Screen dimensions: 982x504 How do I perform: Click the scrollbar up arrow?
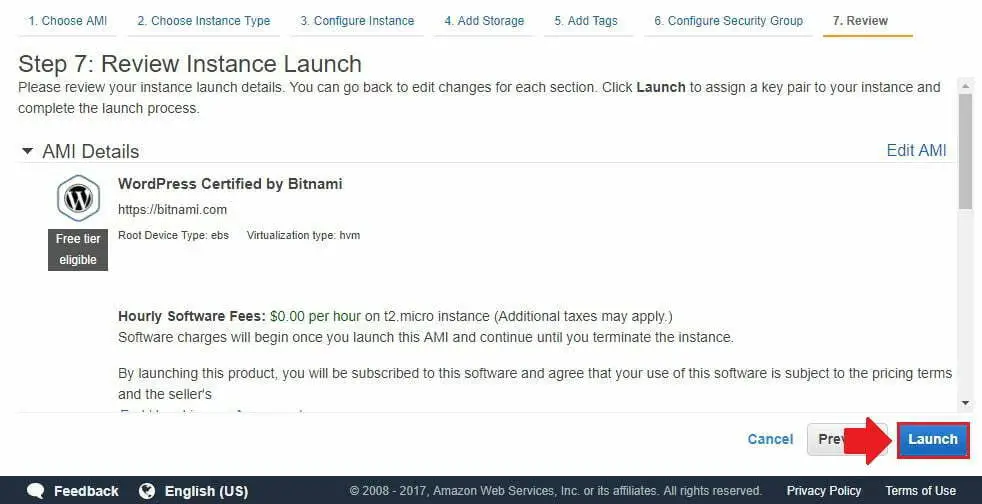click(x=965, y=85)
